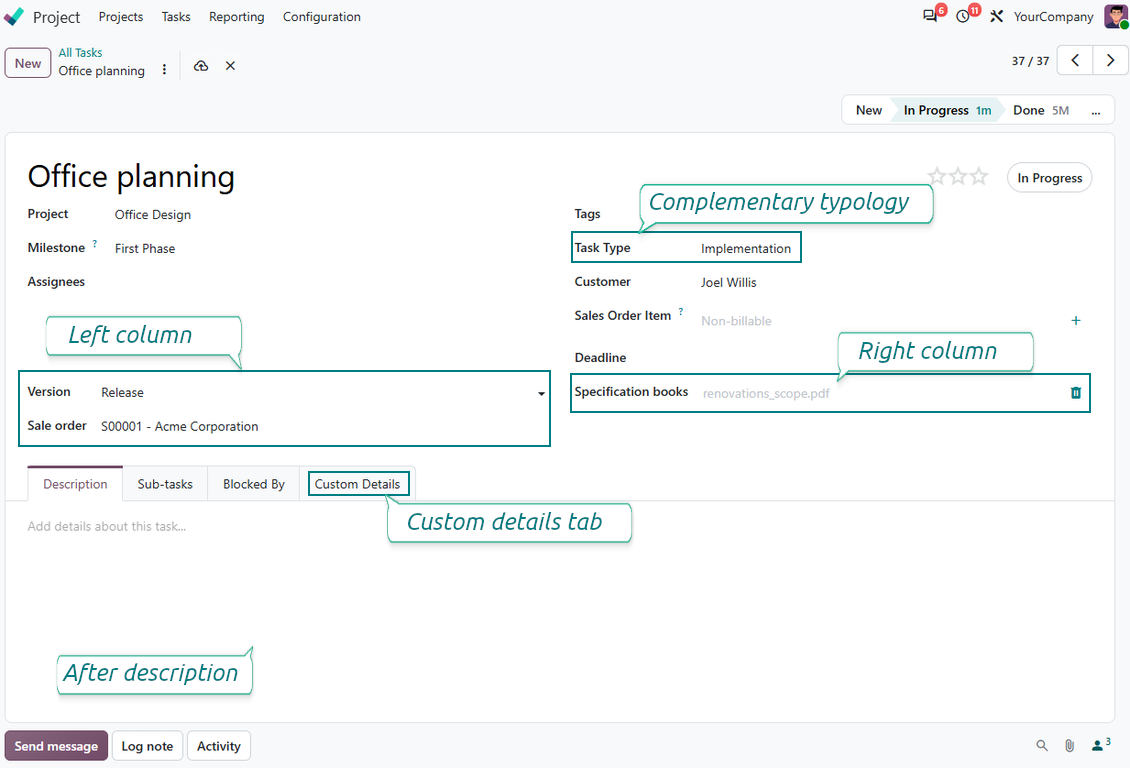
Task: Go to the next record arrow
Action: coord(1110,61)
